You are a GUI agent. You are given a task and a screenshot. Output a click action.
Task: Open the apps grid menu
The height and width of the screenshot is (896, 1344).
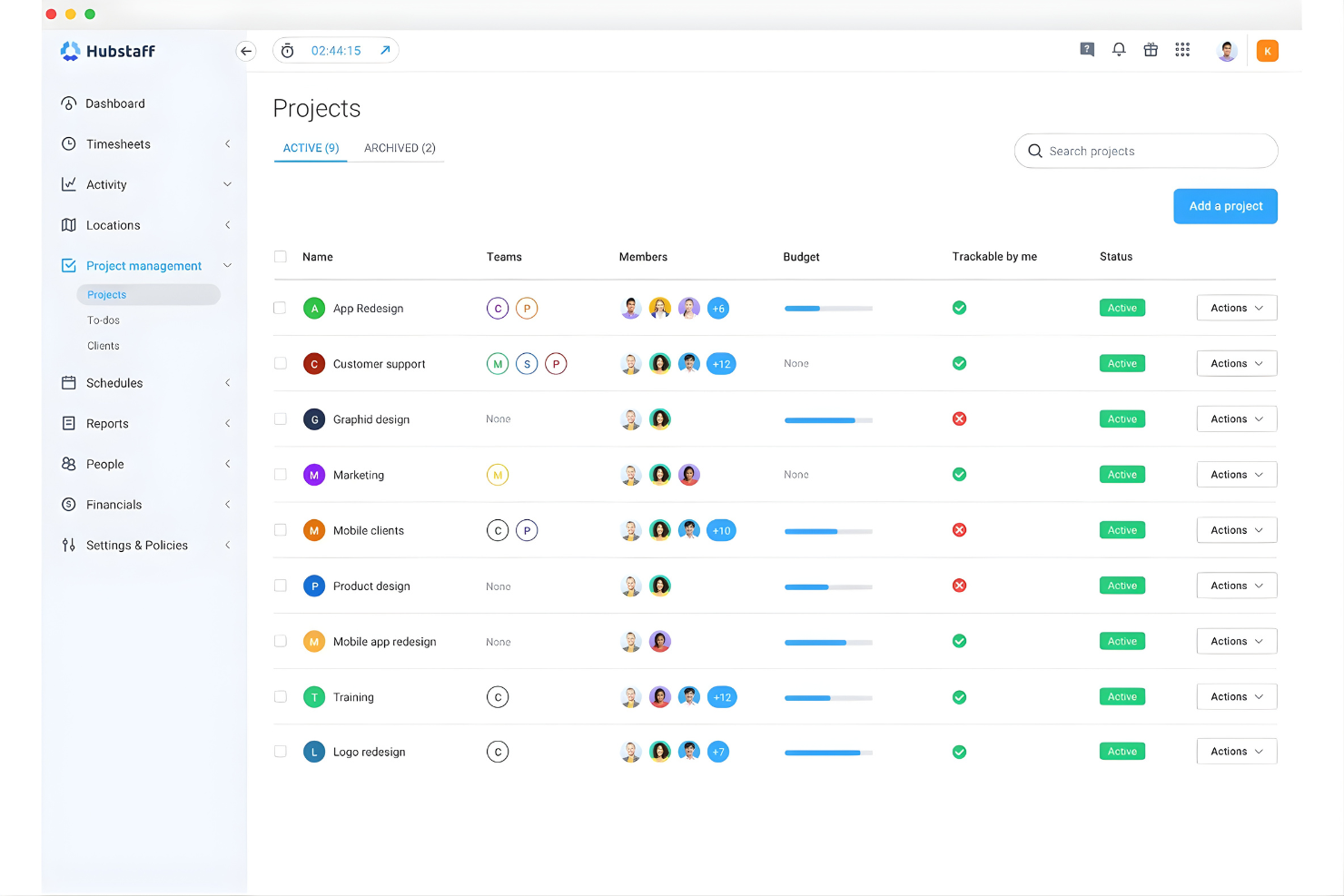(x=1182, y=50)
